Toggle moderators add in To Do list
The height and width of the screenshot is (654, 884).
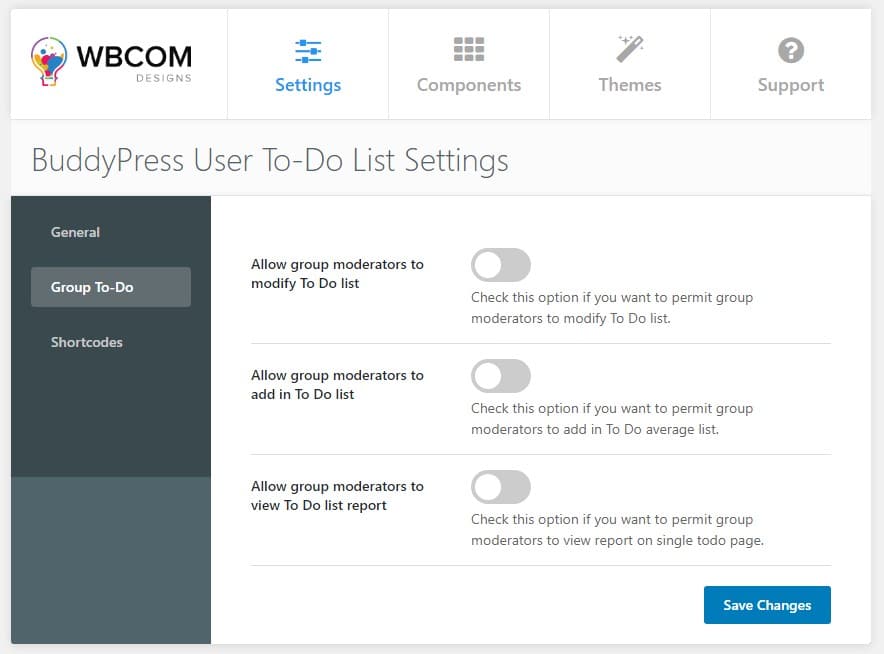tap(500, 376)
